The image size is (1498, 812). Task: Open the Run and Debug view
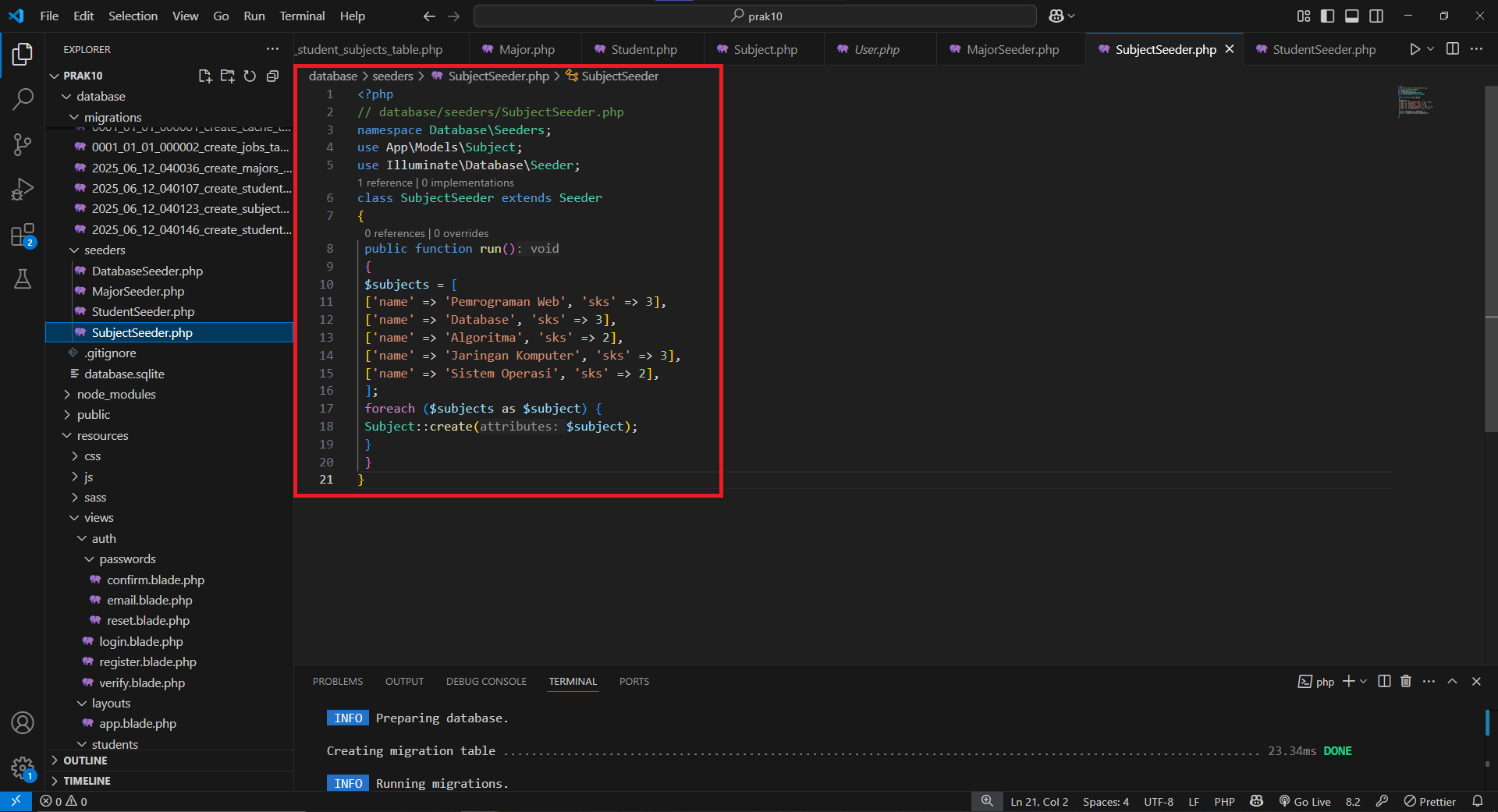23,189
